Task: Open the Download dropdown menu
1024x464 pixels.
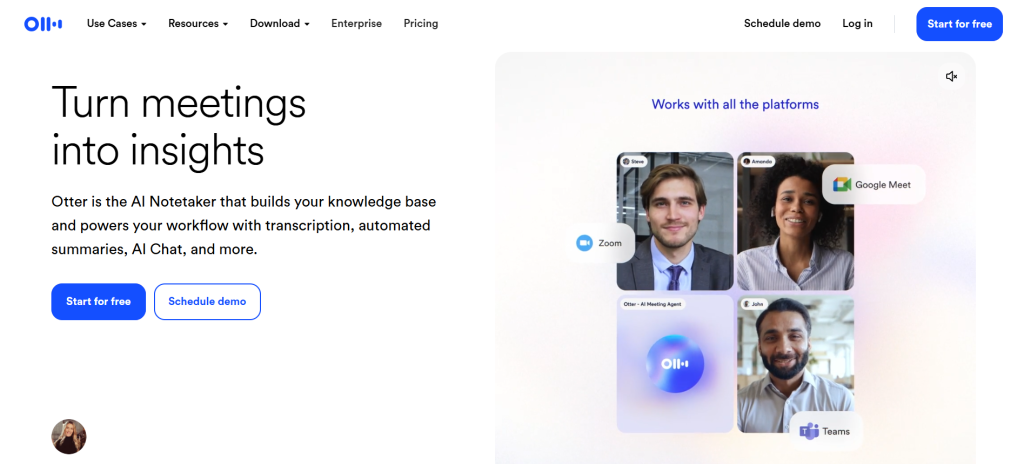Action: (x=280, y=24)
